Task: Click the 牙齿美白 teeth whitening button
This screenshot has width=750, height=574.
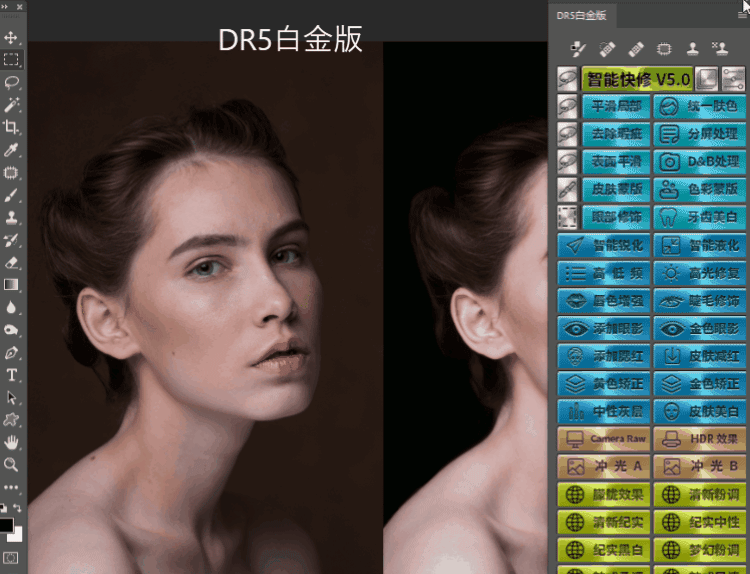Action: click(x=700, y=216)
